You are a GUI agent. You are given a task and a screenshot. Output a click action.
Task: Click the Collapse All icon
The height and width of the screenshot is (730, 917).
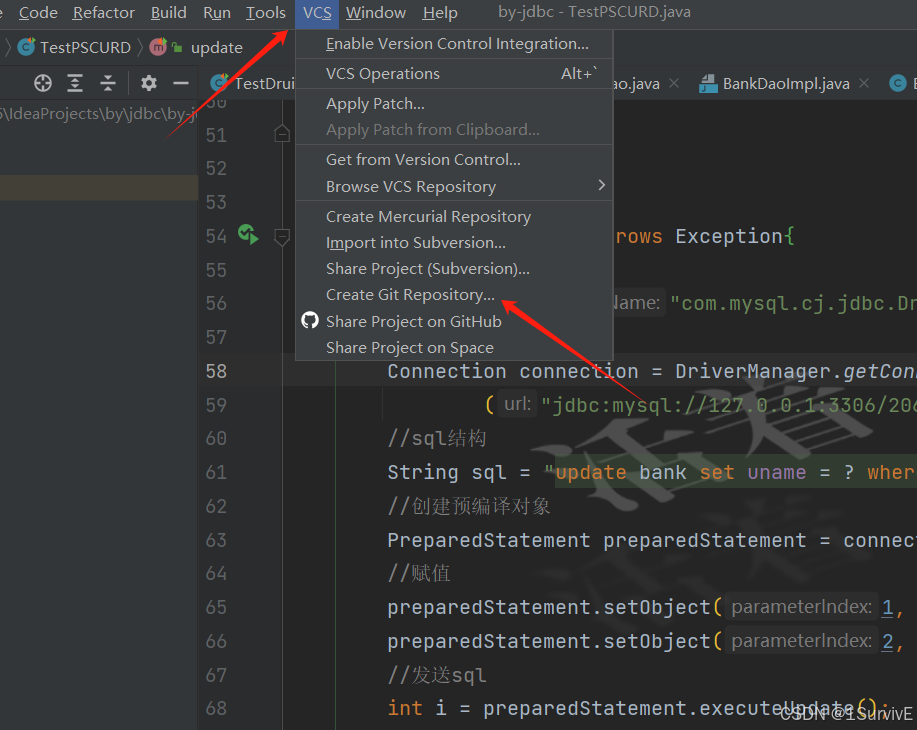point(108,84)
